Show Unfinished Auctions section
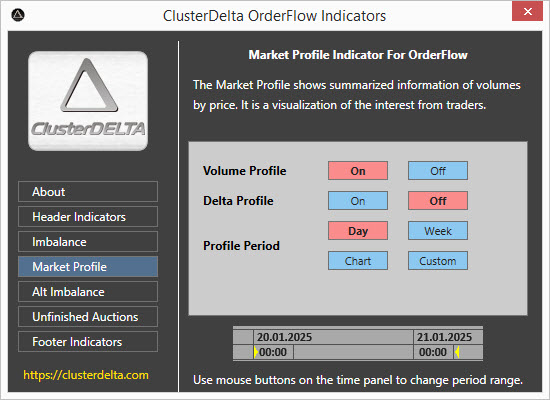 [88, 316]
